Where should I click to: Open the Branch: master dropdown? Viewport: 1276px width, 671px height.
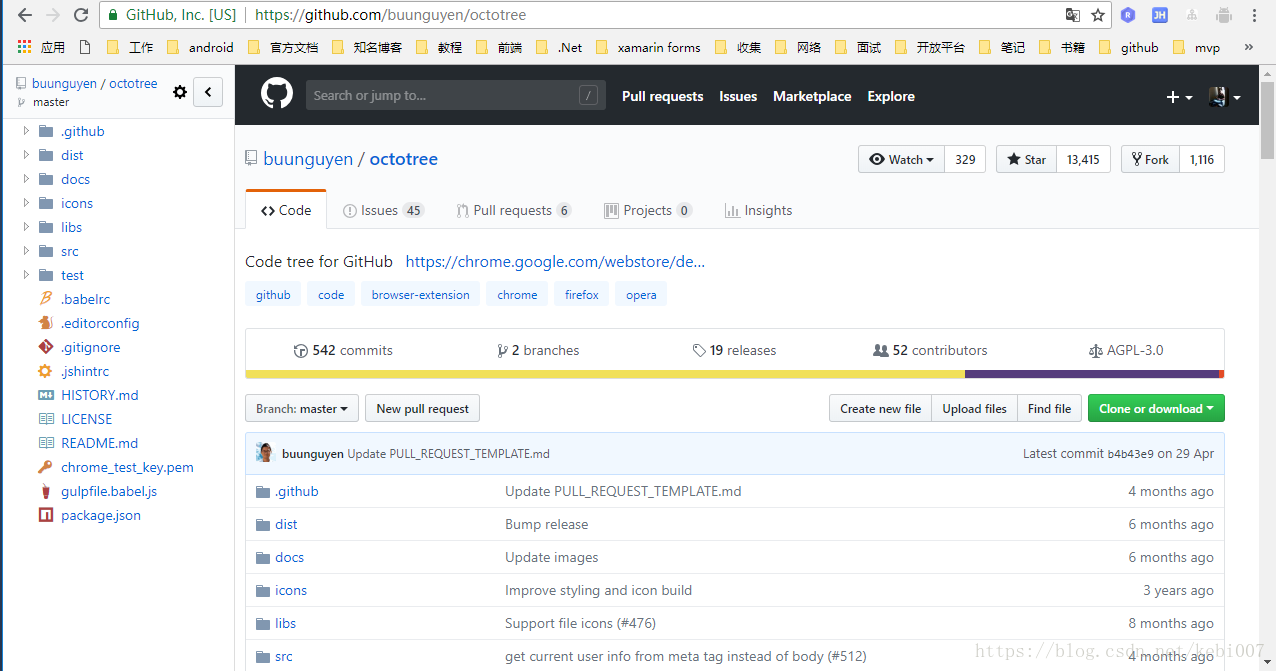pyautogui.click(x=302, y=408)
